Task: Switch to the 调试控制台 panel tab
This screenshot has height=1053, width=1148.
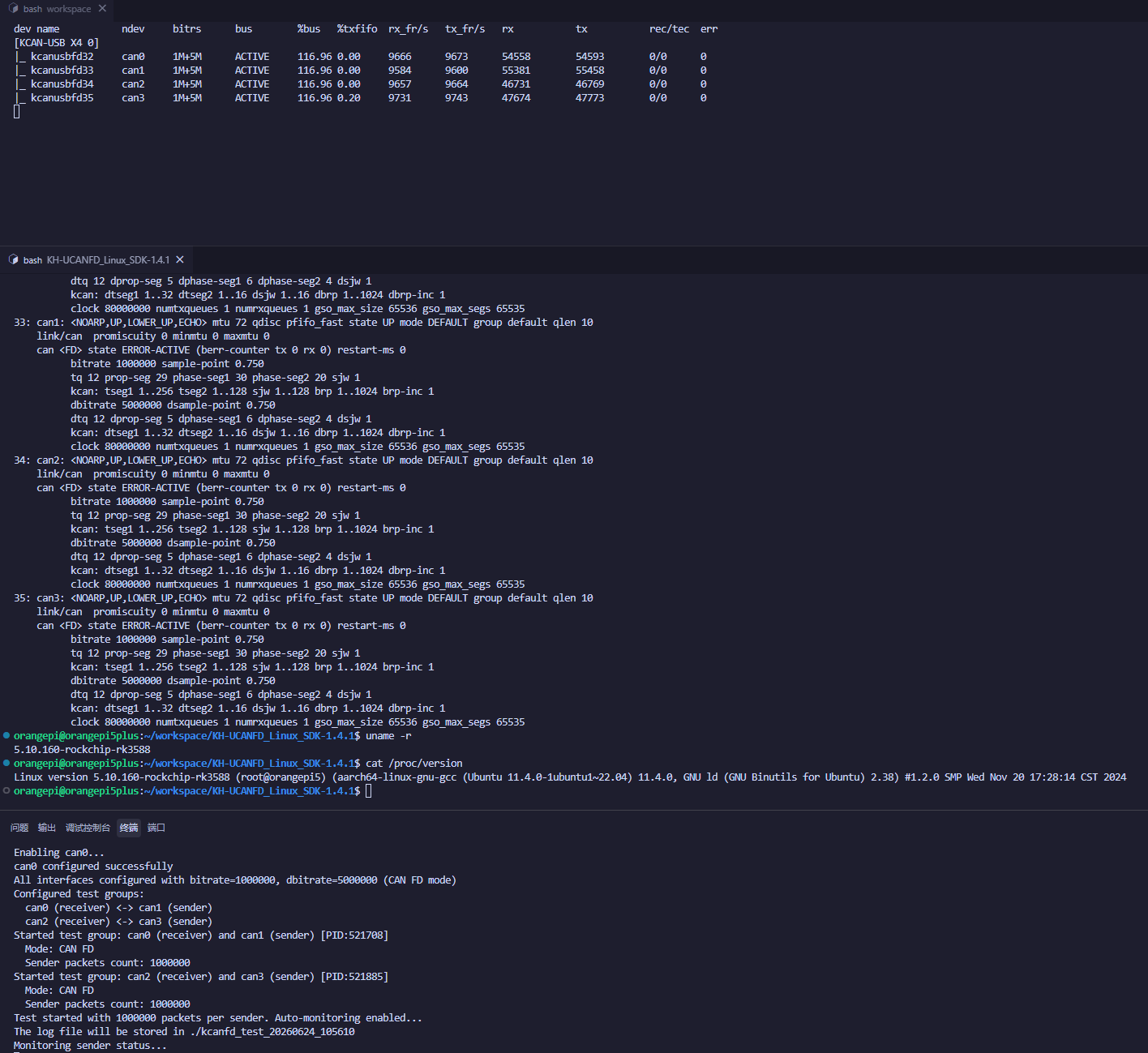Action: (88, 828)
